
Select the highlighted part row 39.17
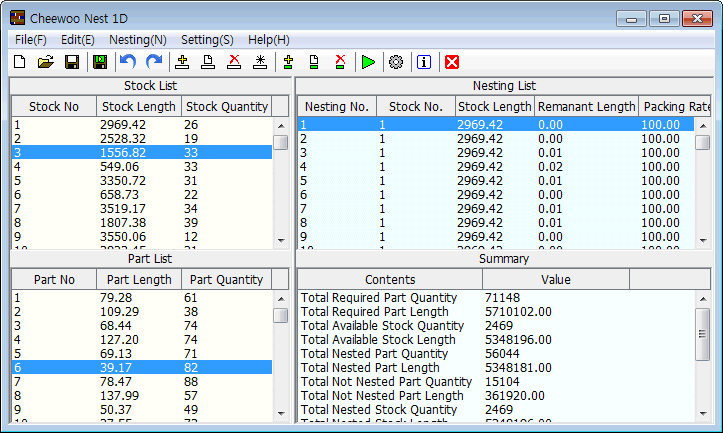(142, 368)
